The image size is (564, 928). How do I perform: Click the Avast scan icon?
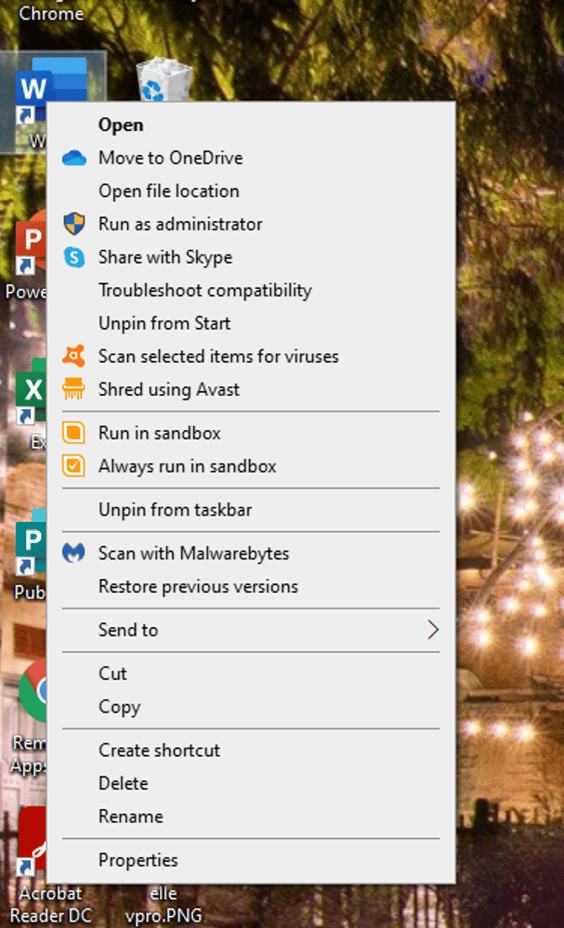coord(74,356)
